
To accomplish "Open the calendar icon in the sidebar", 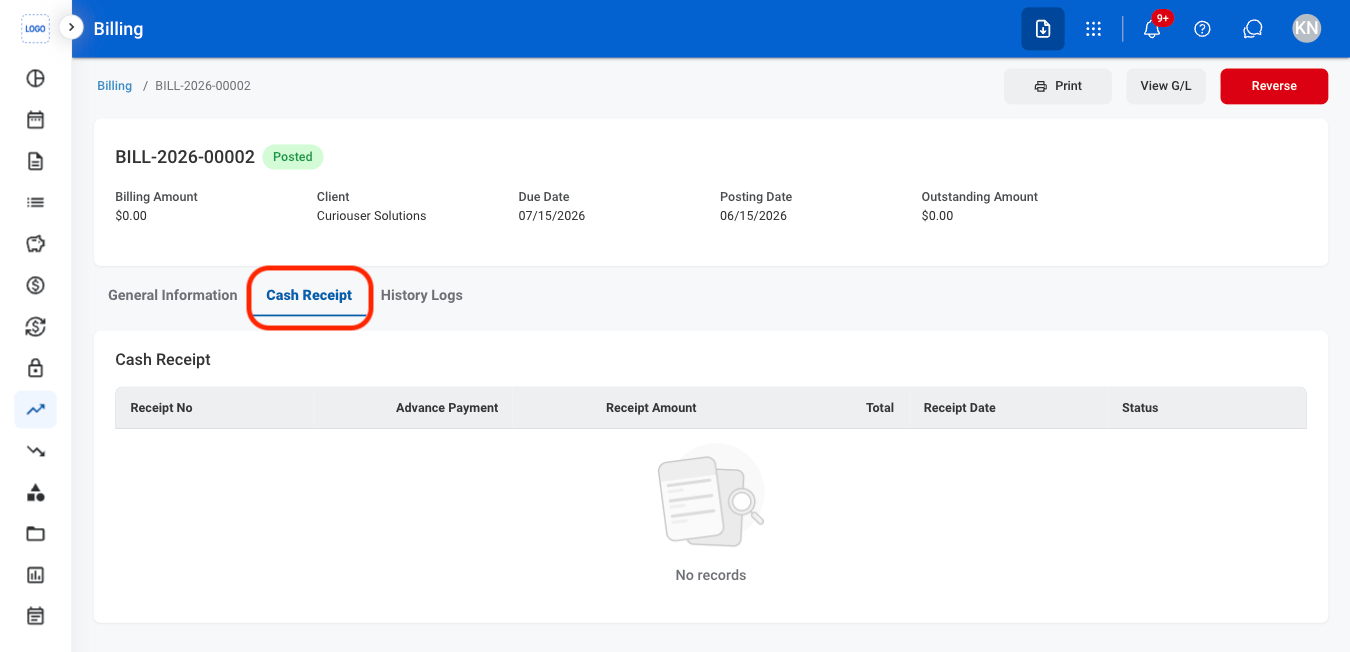I will click(35, 120).
